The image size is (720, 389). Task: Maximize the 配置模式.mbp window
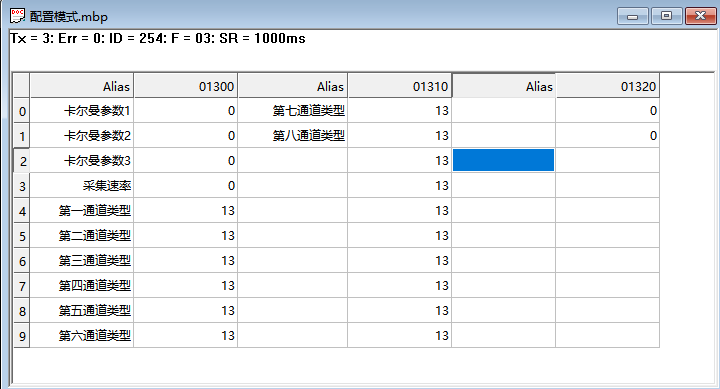pyautogui.click(x=666, y=16)
